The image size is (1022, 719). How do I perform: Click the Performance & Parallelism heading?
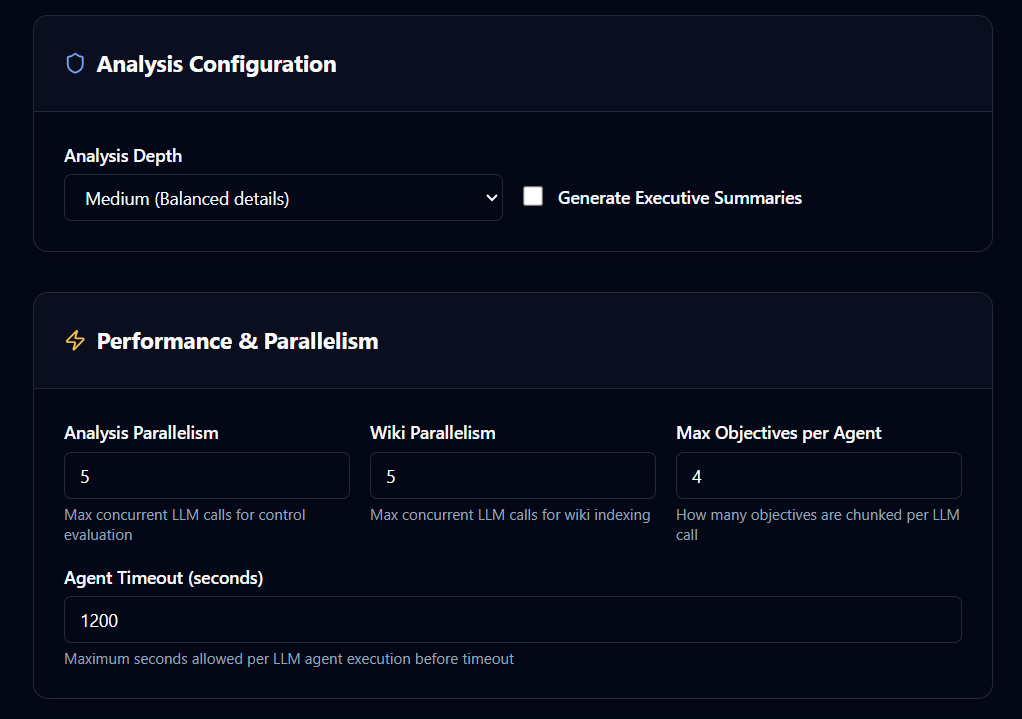coord(237,341)
